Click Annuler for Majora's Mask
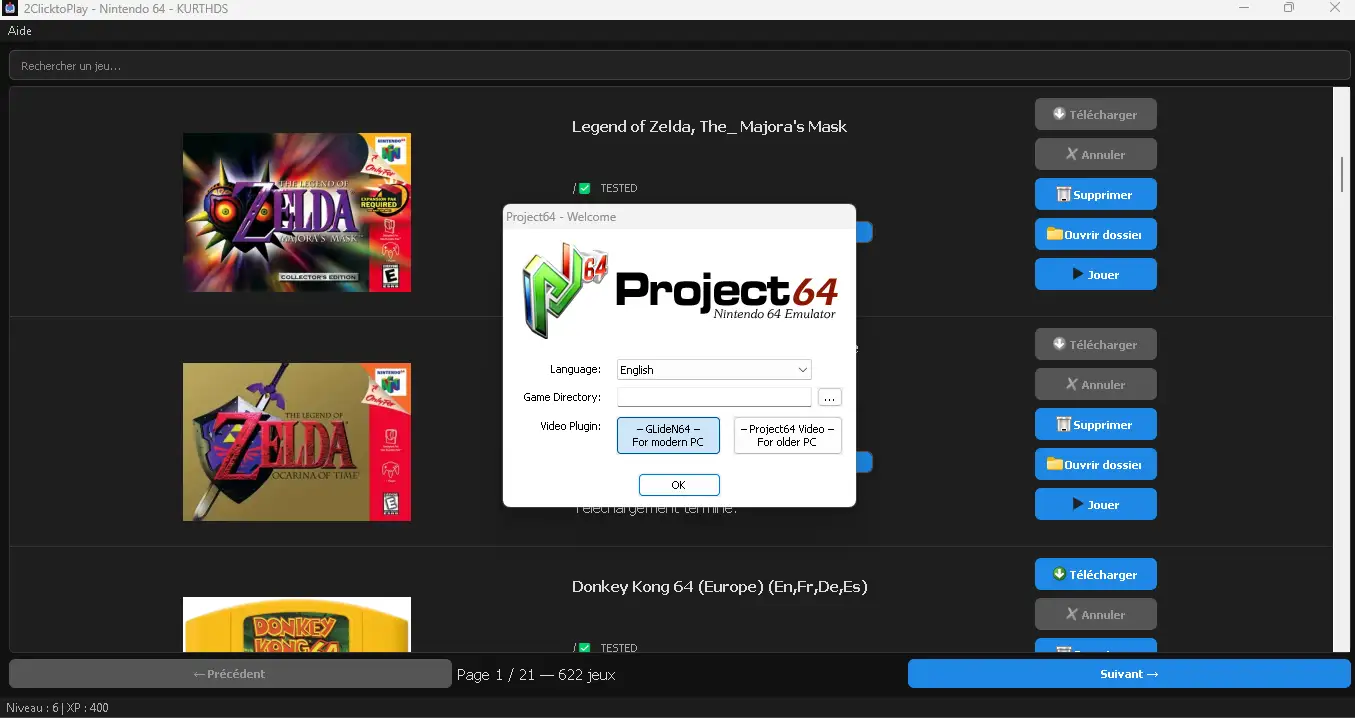The width and height of the screenshot is (1355, 718). coord(1095,154)
